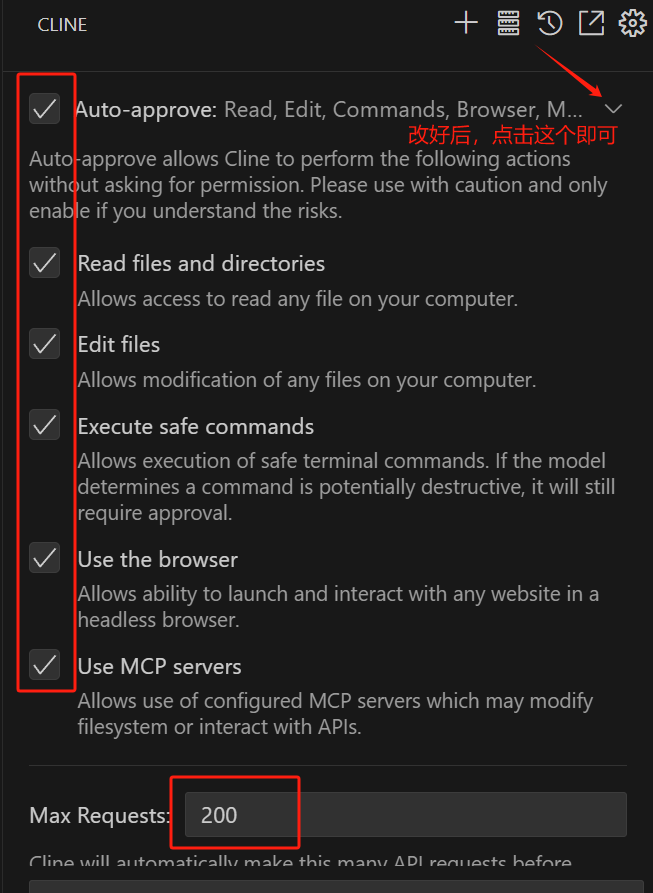Open the MCP Servers icon
Screen dimensions: 653x893
coord(508,23)
